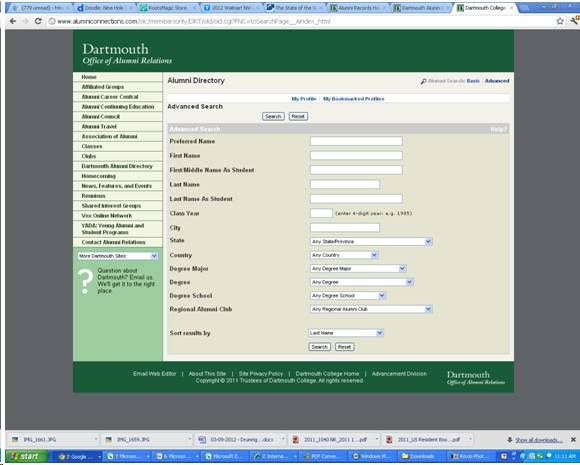Open the More Dartmouth Sites dropdown
Screen dimensions: 580x465
(118, 256)
